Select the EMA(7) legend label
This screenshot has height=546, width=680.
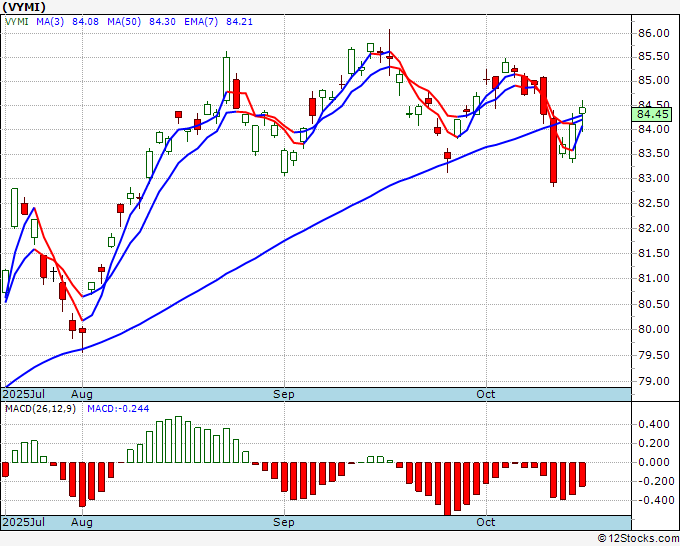click(201, 22)
